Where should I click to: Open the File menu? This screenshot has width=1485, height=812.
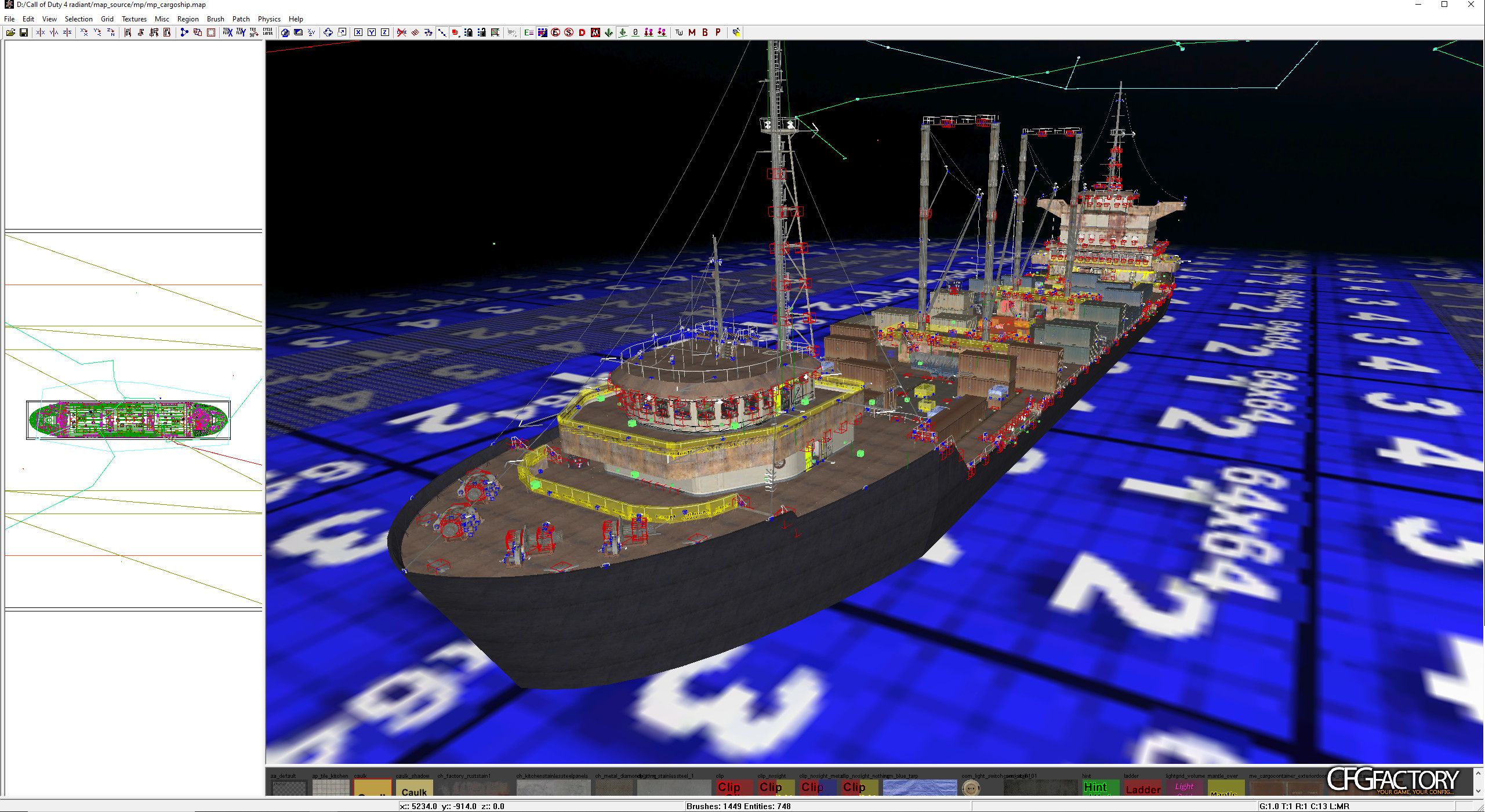[9, 19]
